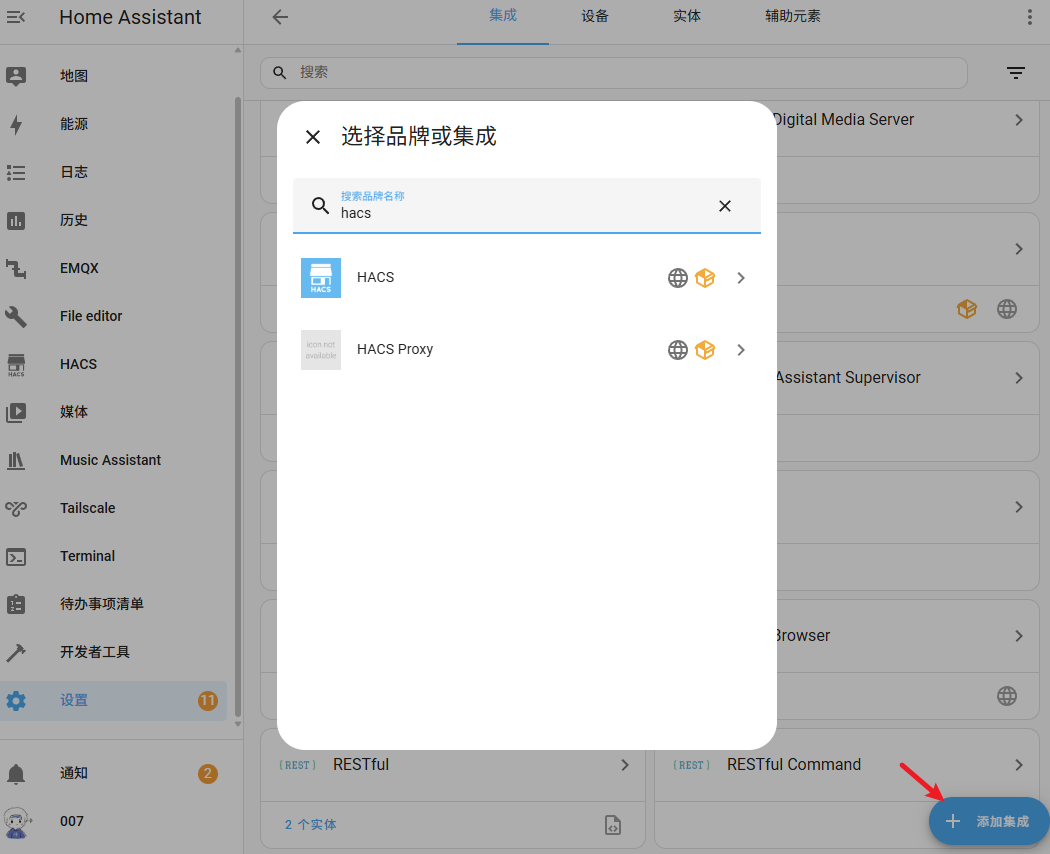Open the Tailscale sidebar entry

click(x=87, y=508)
